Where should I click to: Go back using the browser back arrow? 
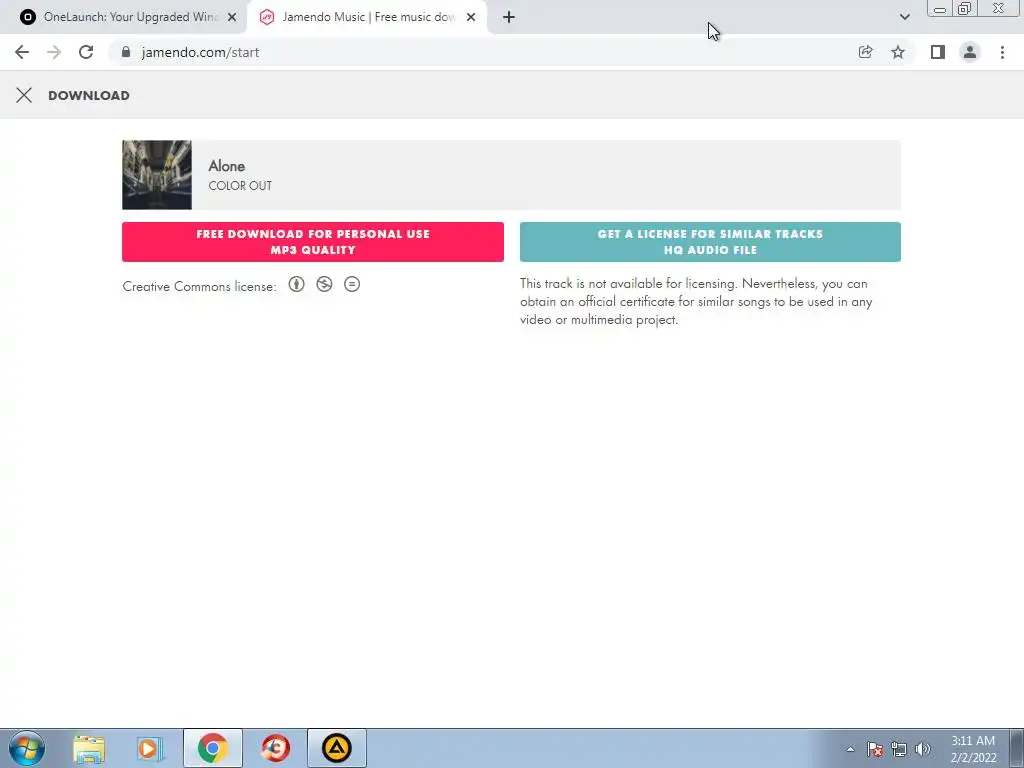click(x=22, y=52)
